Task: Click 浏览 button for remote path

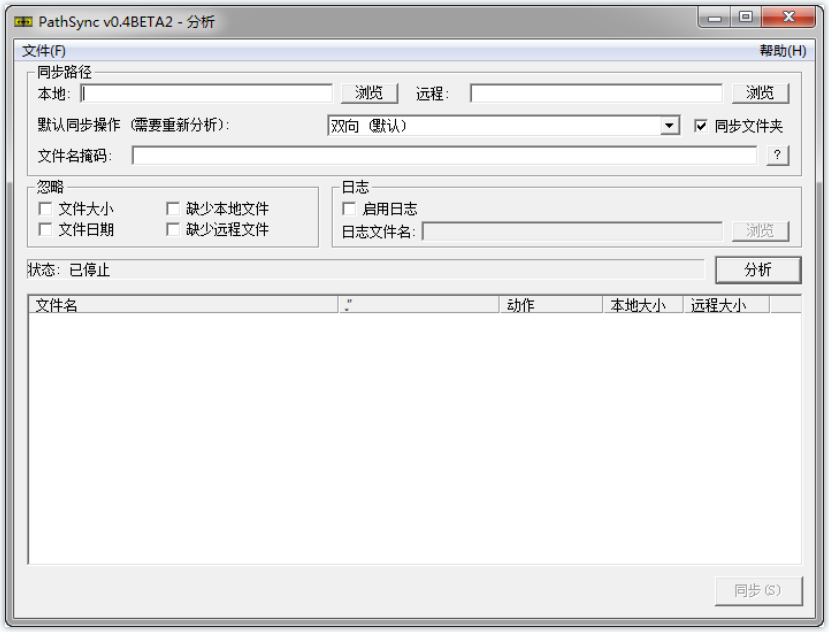Action: (x=760, y=93)
